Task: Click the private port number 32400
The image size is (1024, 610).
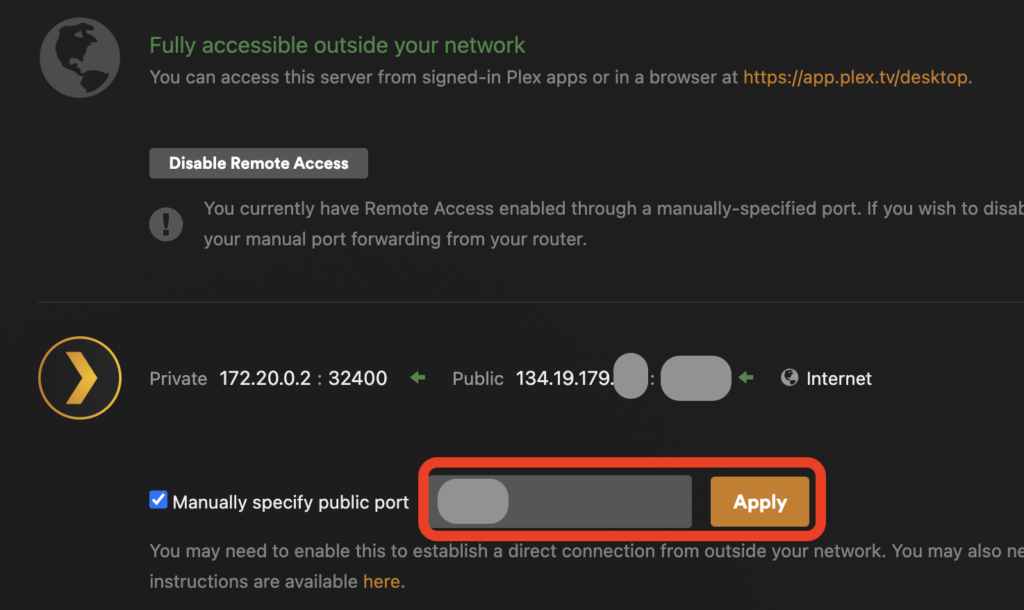Action: (x=357, y=379)
